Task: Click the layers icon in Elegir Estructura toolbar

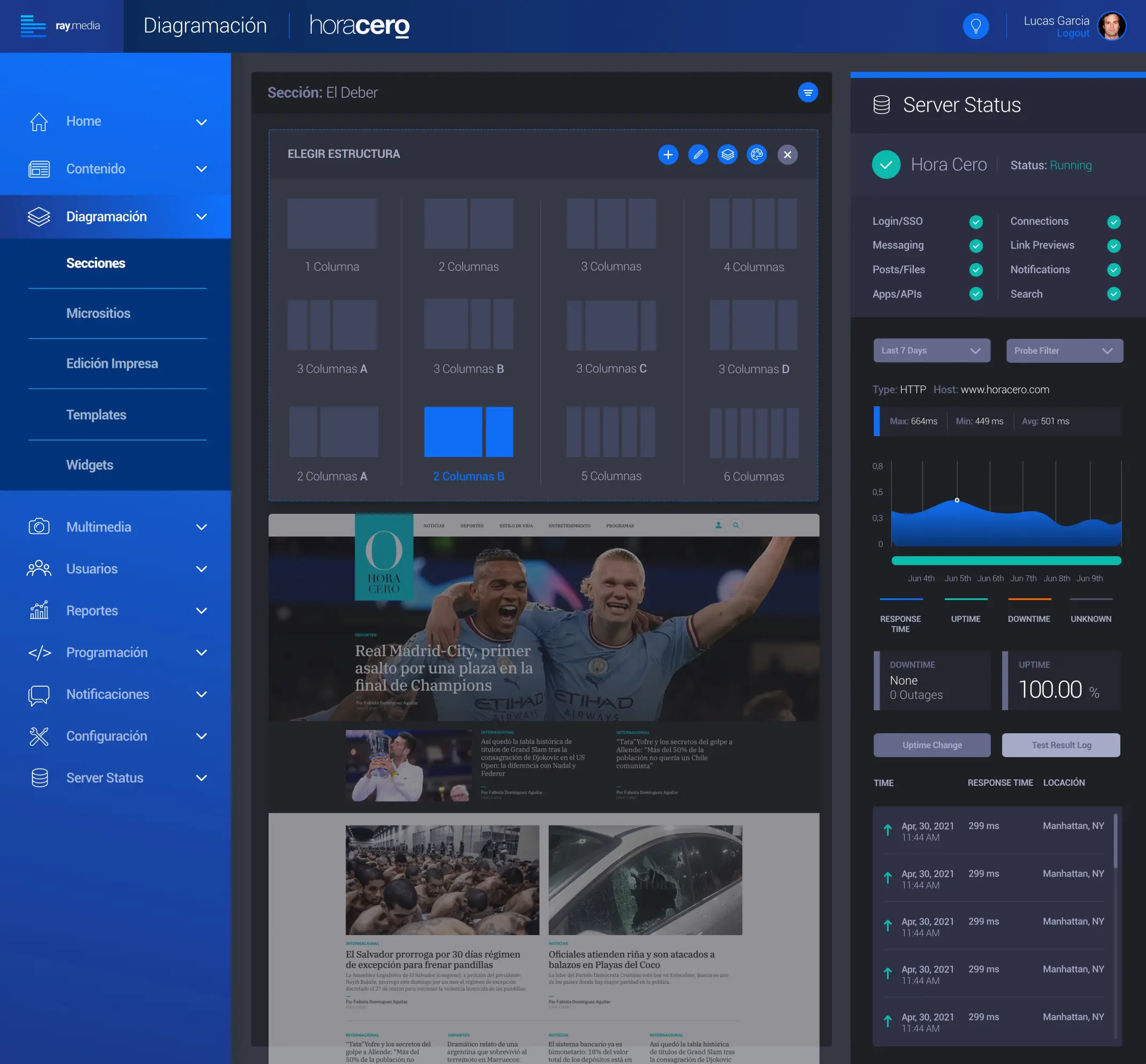Action: 728,154
